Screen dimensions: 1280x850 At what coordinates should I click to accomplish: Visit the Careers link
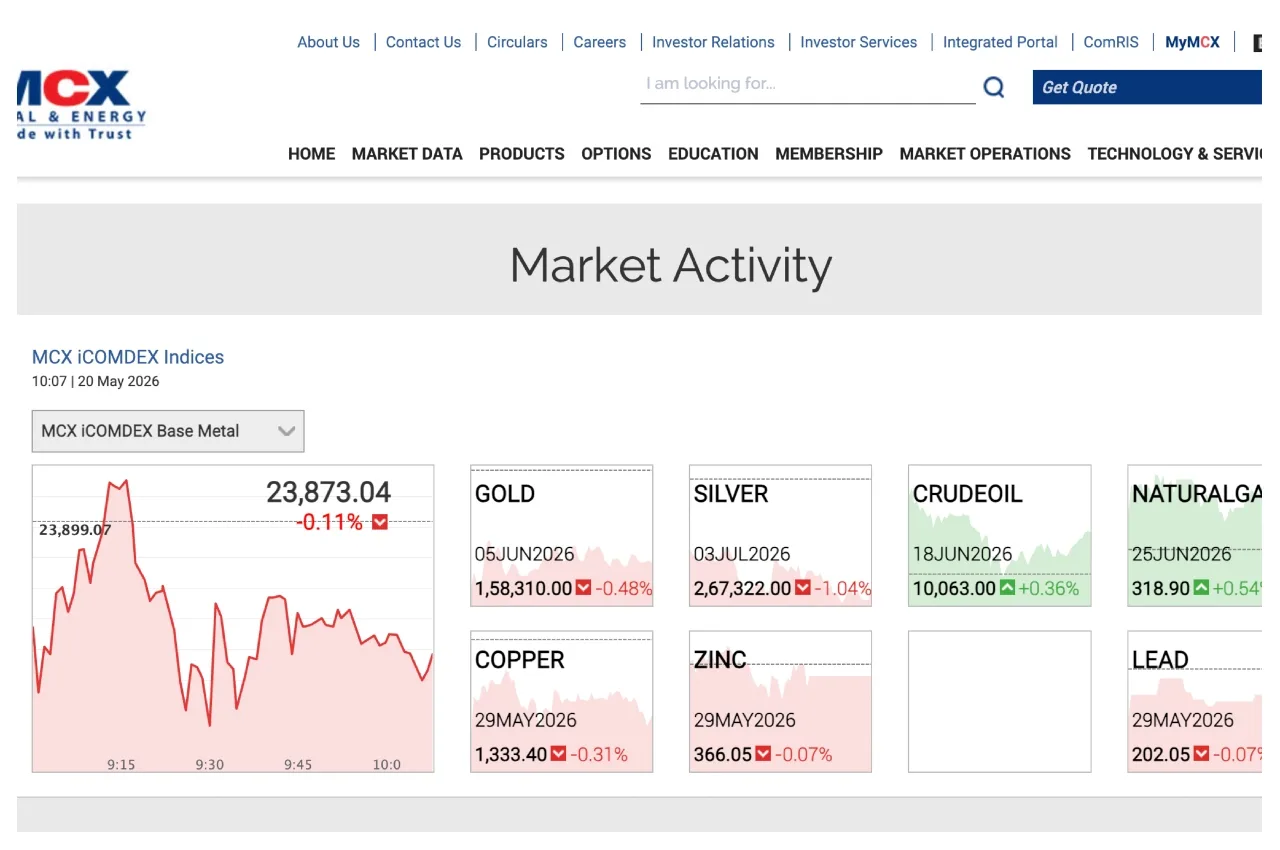tap(599, 42)
